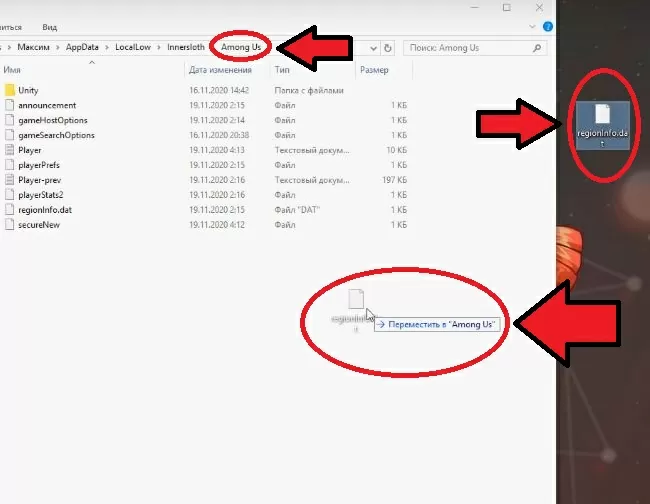This screenshot has height=504, width=650.
Task: Select the Player text document
Action: 30,150
